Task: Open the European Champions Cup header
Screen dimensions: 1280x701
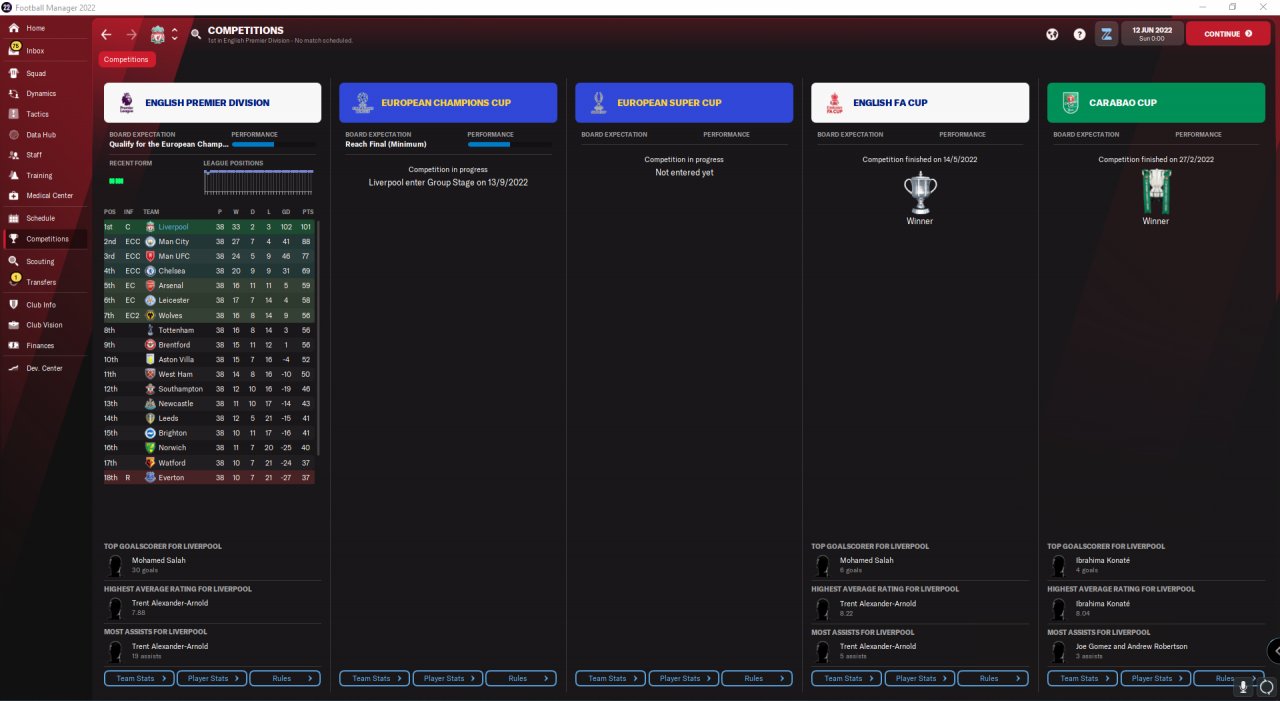Action: [x=448, y=102]
